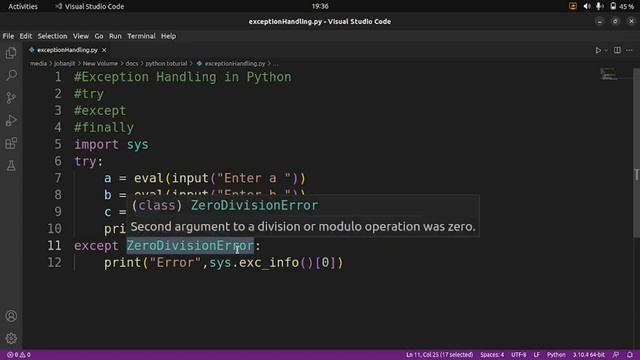Open the Selection menu
Viewport: 640px width, 360px height.
(x=52, y=36)
